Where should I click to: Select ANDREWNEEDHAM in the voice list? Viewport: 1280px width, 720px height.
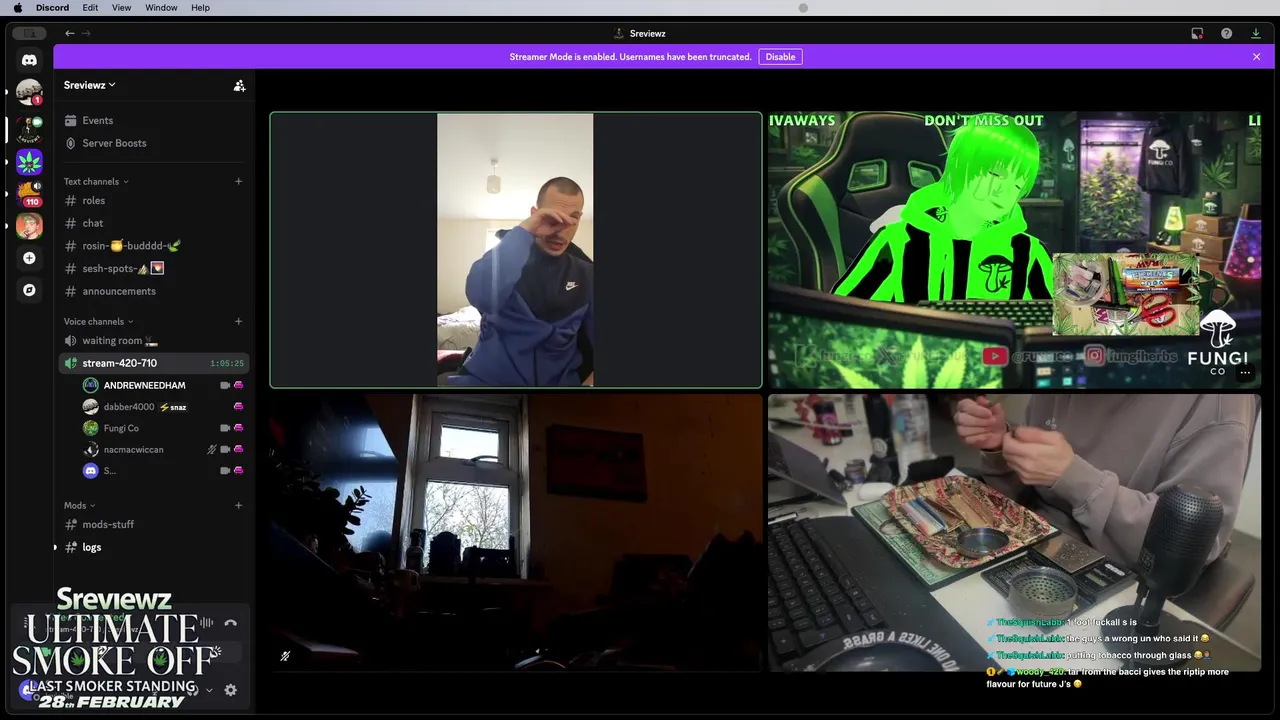coord(144,385)
